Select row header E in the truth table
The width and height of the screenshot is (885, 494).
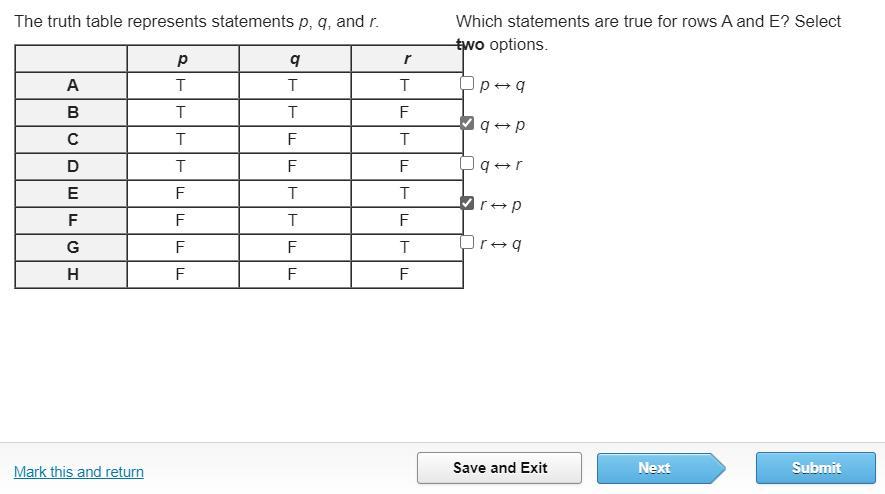pyautogui.click(x=72, y=194)
